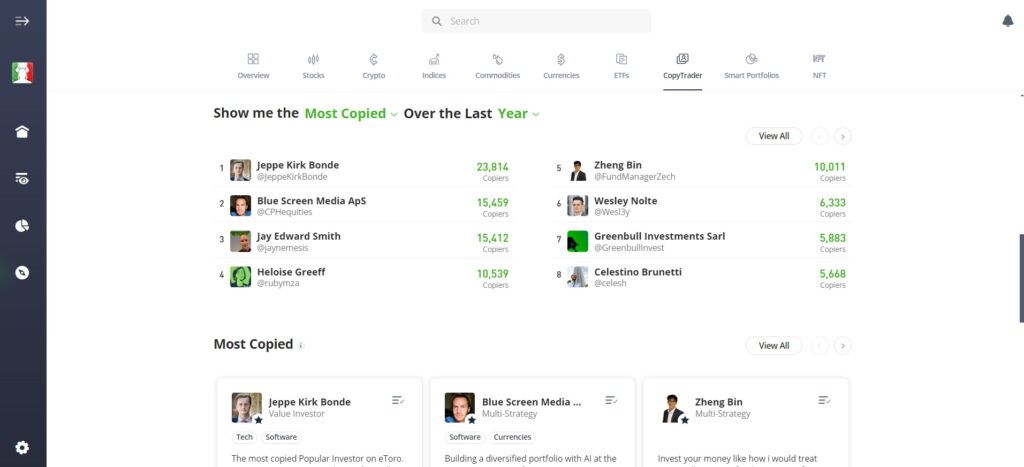Viewport: 1024px width, 467px height.
Task: Click the @FundManagerZech username
Action: coord(635,177)
